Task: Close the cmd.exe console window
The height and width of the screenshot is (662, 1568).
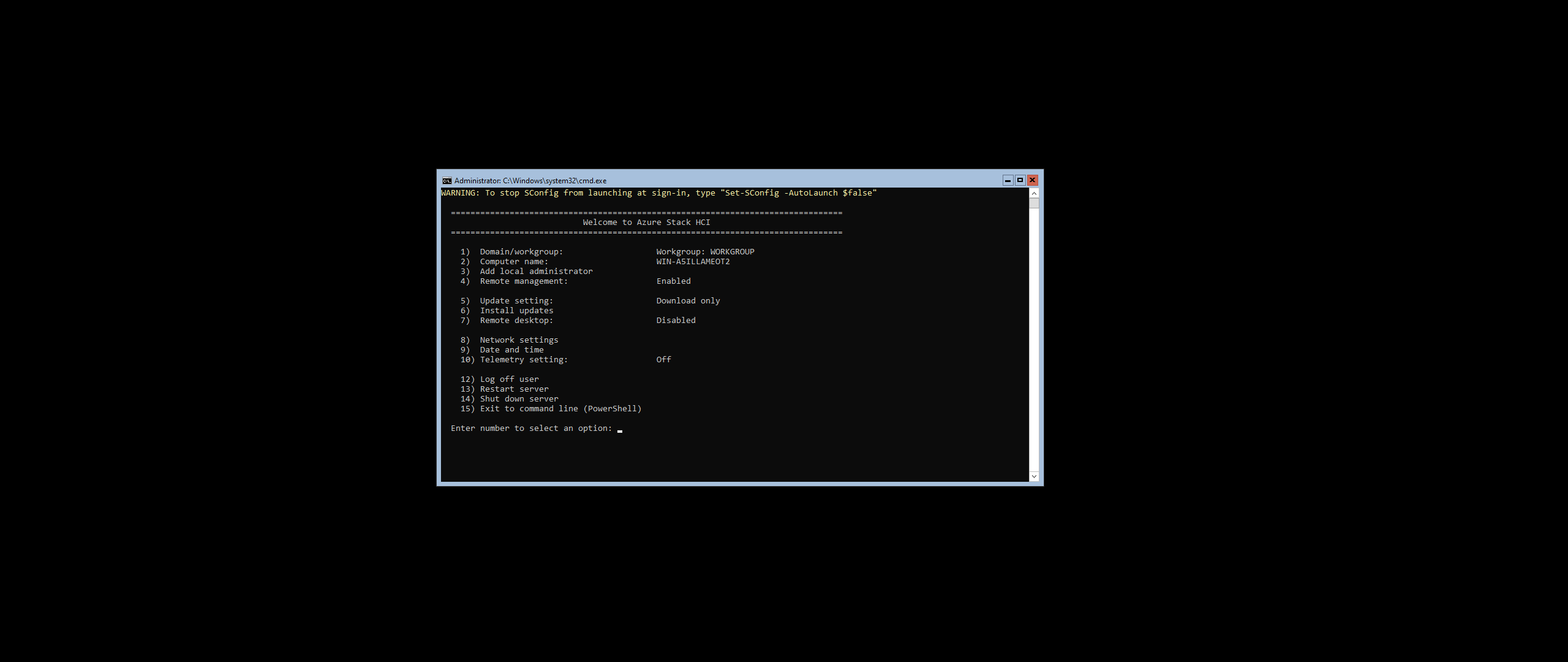Action: click(x=1033, y=180)
